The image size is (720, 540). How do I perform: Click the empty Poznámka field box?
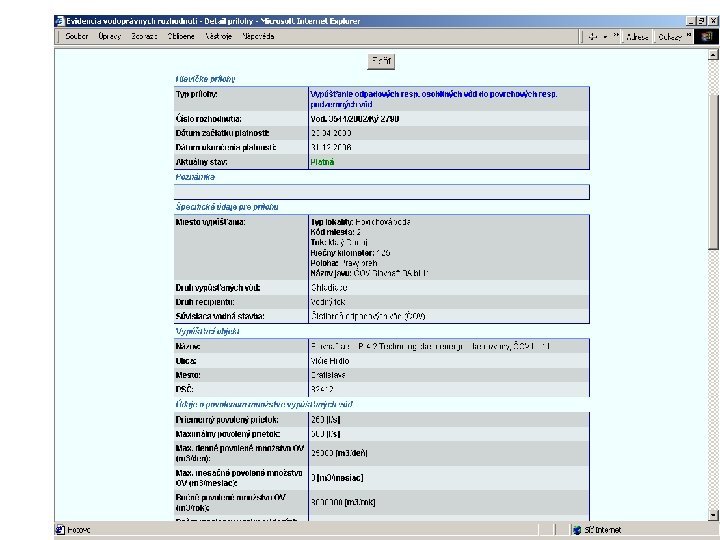click(x=382, y=192)
